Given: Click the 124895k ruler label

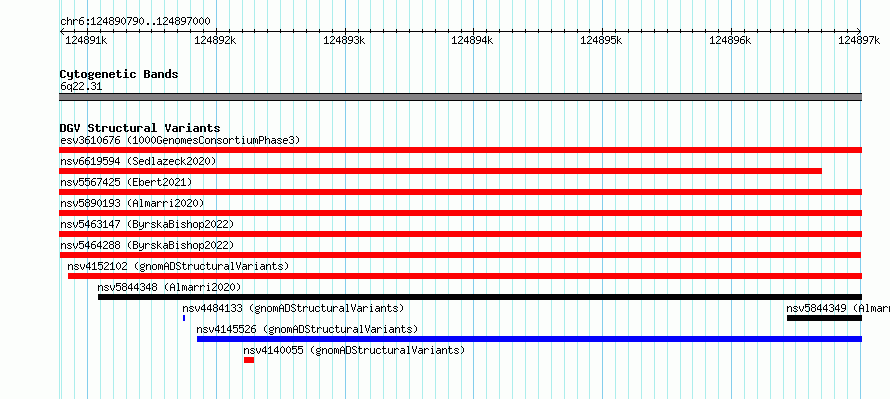Looking at the screenshot, I should coord(601,40).
